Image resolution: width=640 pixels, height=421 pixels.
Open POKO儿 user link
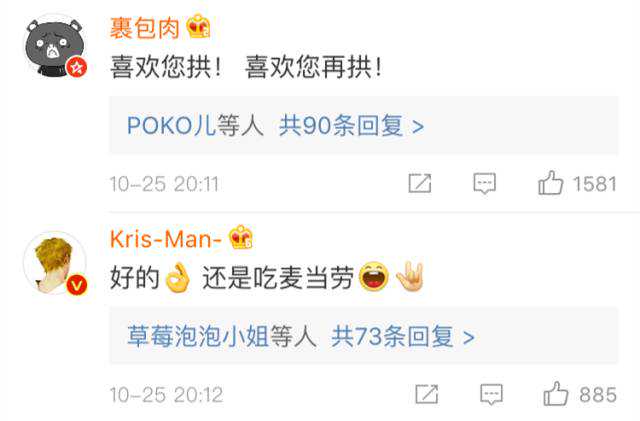tap(171, 125)
